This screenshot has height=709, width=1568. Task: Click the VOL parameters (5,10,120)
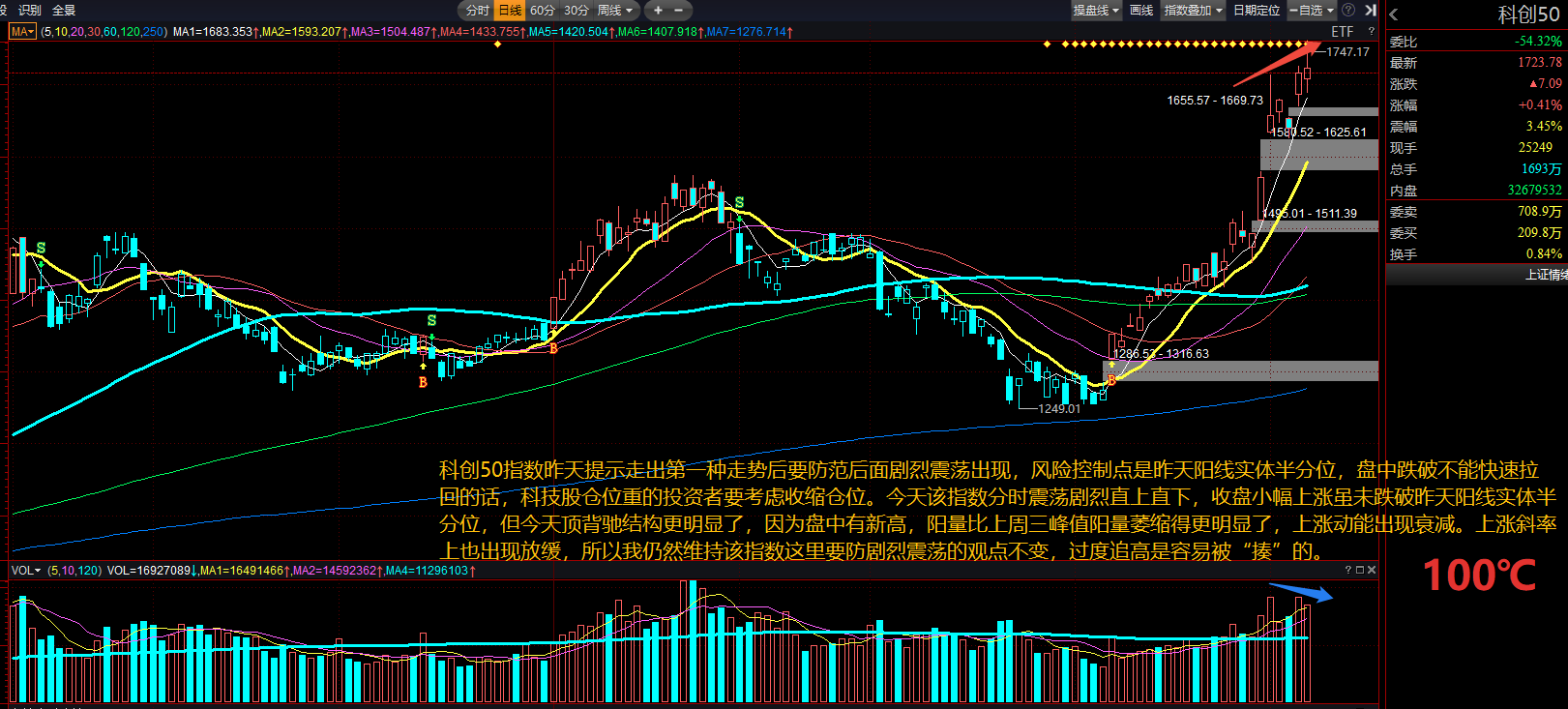pos(74,571)
